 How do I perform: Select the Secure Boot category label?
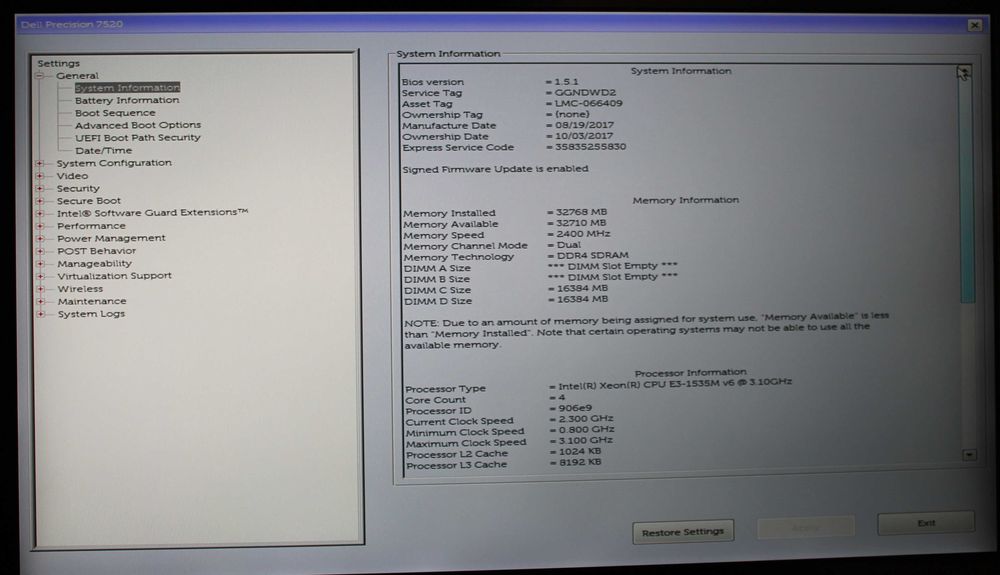[89, 201]
